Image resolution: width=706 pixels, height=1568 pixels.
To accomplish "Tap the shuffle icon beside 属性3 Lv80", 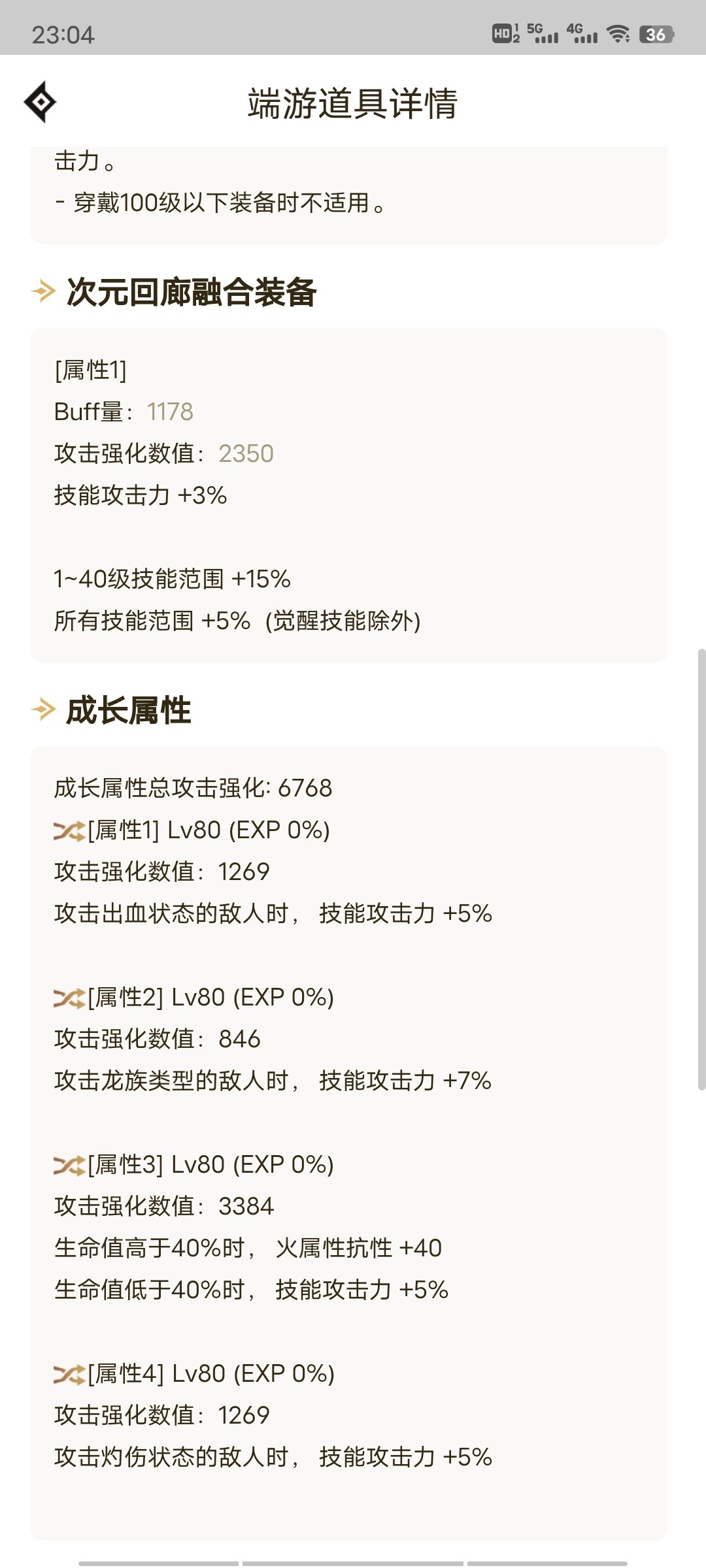I will (x=69, y=1166).
